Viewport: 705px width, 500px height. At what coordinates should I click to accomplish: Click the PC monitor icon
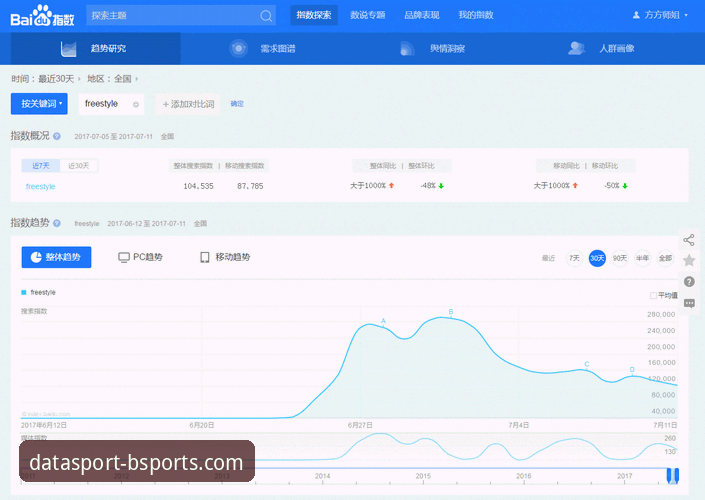point(124,257)
